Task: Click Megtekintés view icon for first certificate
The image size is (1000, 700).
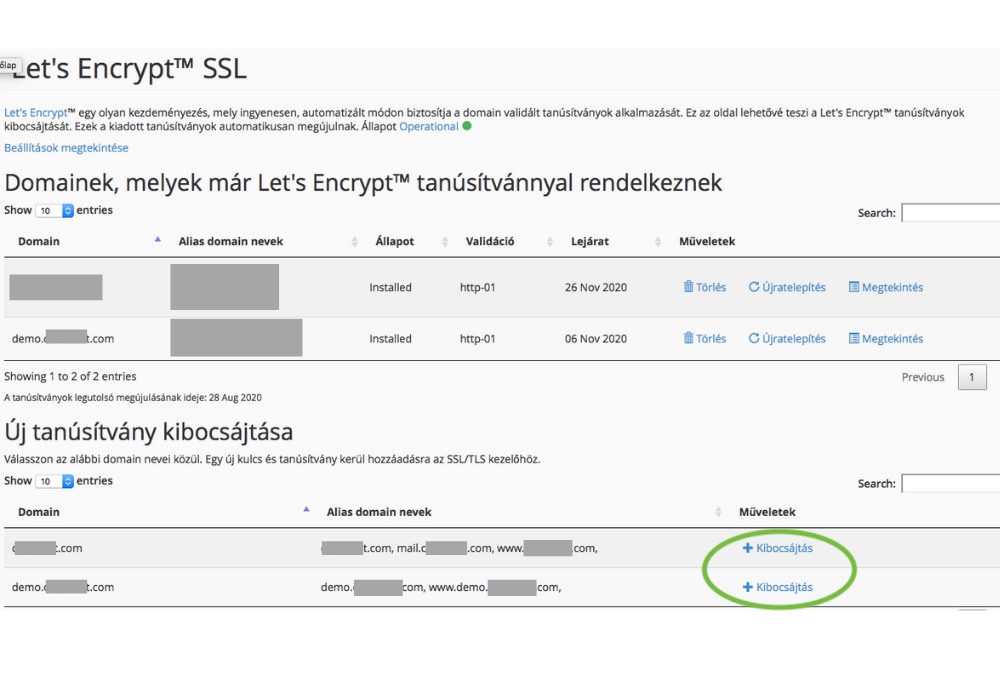Action: [x=854, y=287]
